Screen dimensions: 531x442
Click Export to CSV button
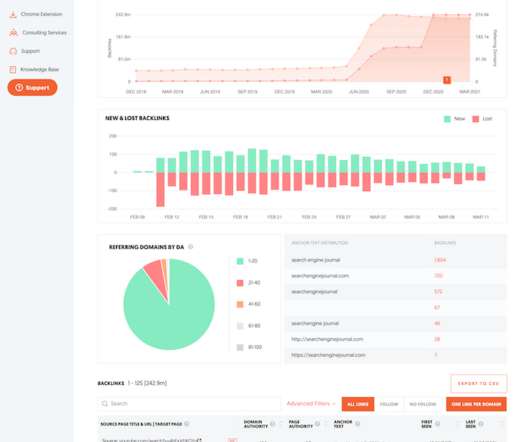click(479, 383)
